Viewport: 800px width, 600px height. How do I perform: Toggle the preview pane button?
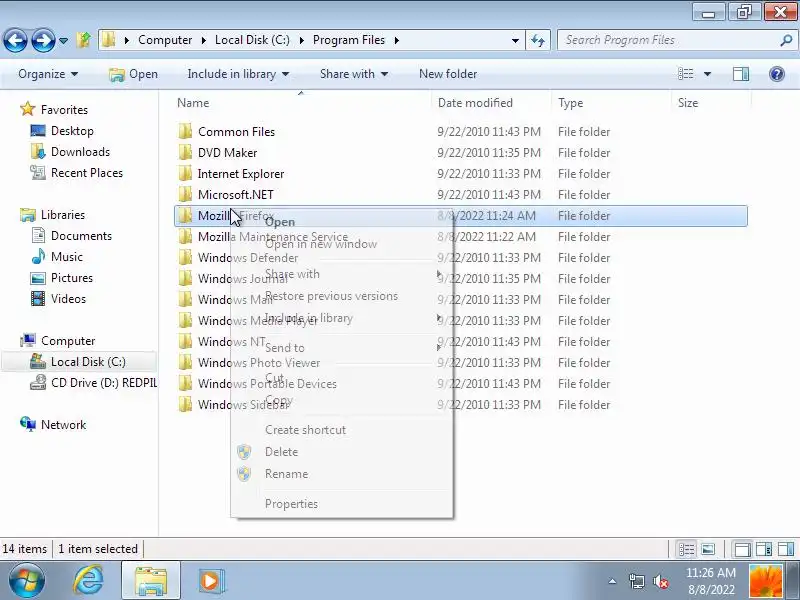[741, 74]
